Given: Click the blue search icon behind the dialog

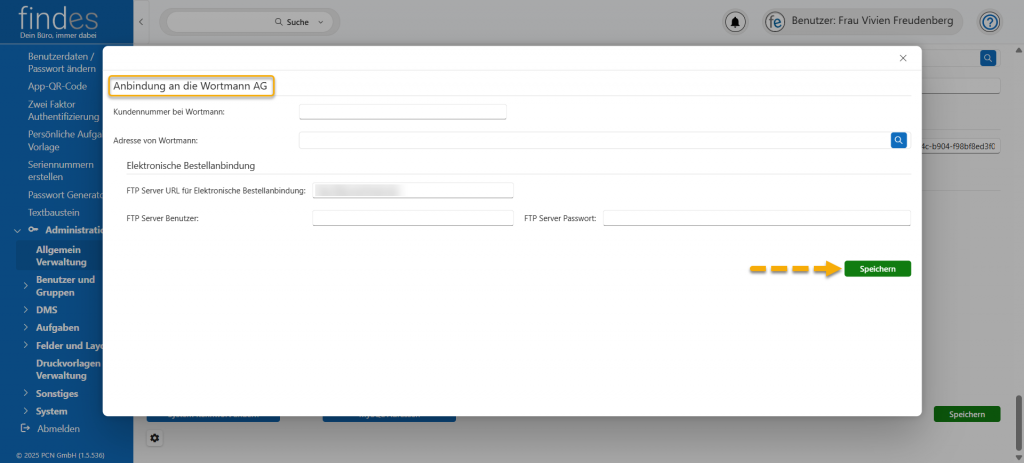Looking at the screenshot, I should click(988, 59).
